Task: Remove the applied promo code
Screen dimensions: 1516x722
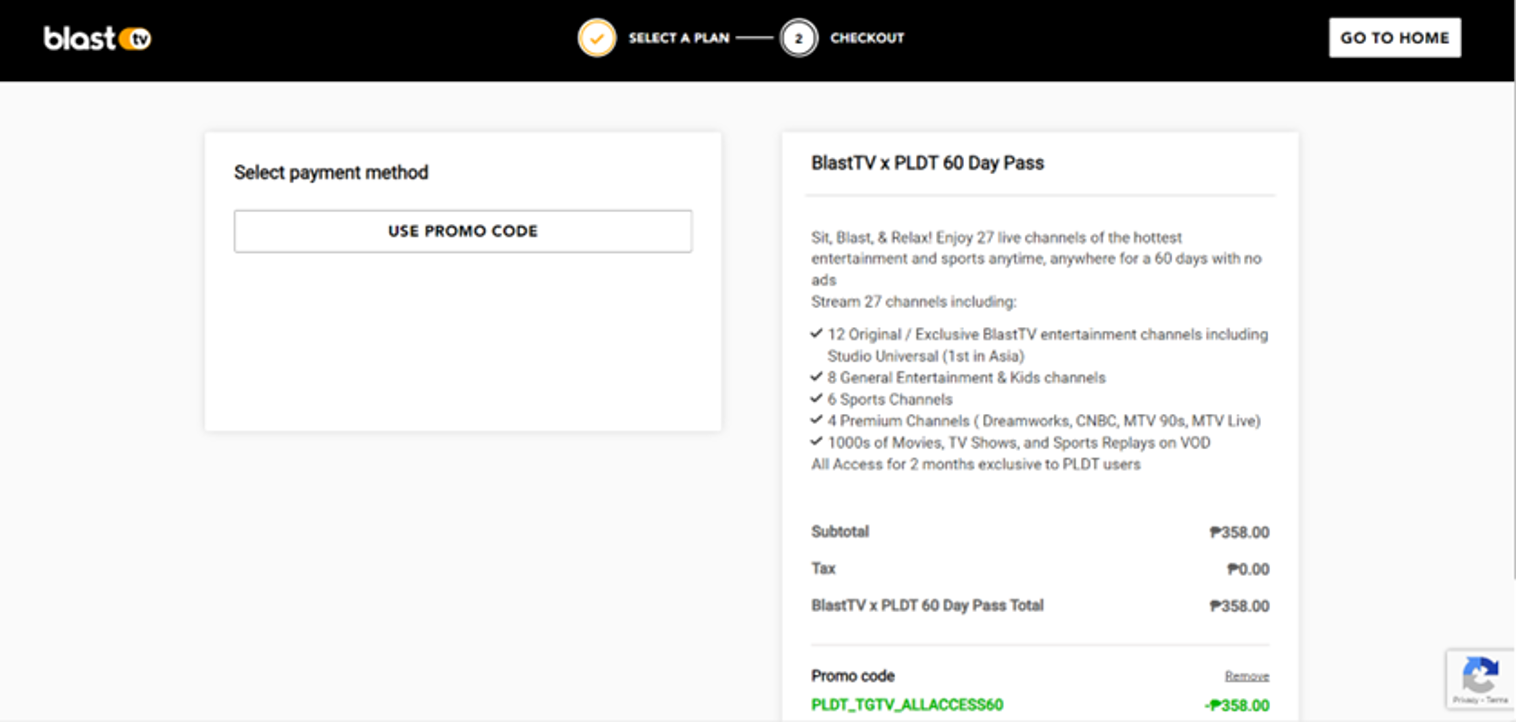Action: click(x=1247, y=676)
